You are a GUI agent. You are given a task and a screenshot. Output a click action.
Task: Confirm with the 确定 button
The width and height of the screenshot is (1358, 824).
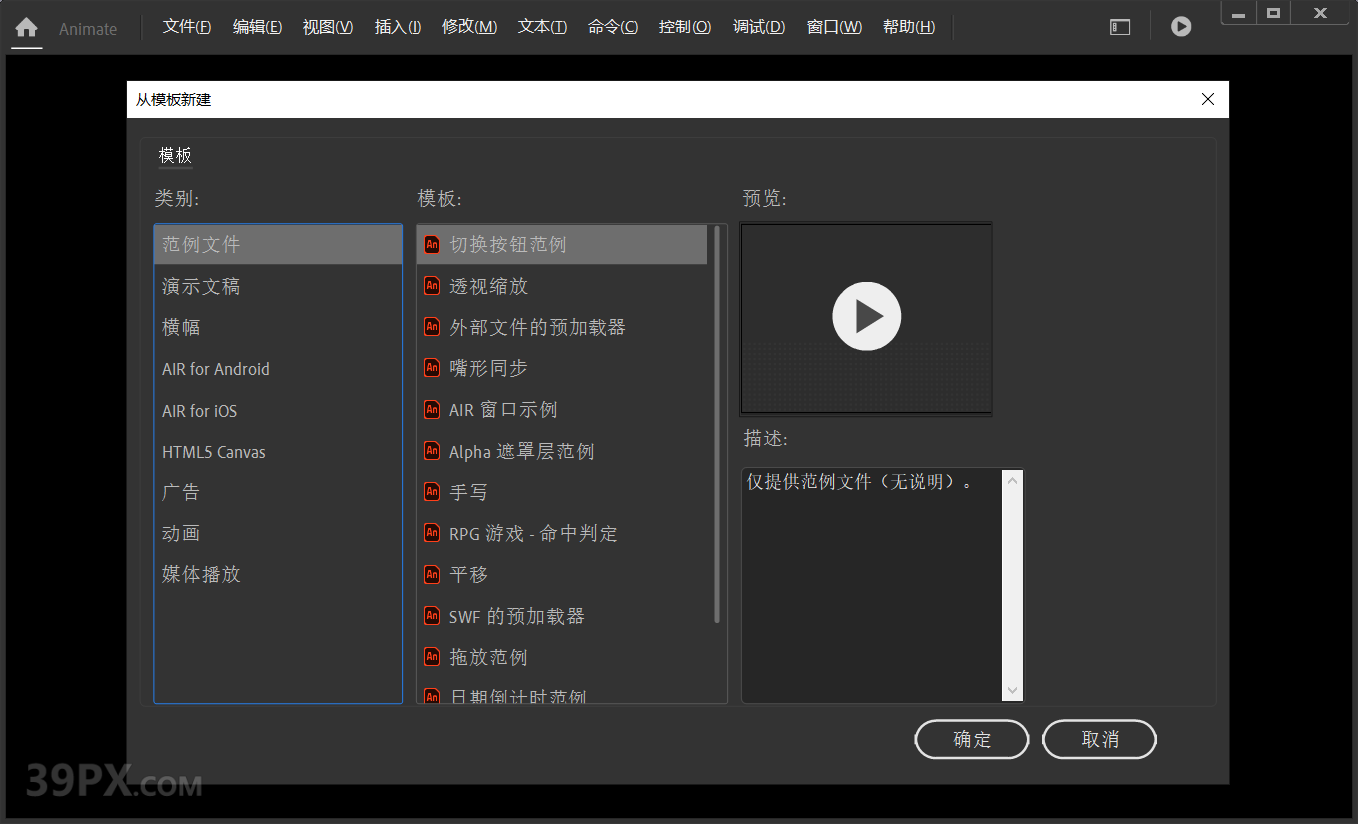[x=972, y=739]
